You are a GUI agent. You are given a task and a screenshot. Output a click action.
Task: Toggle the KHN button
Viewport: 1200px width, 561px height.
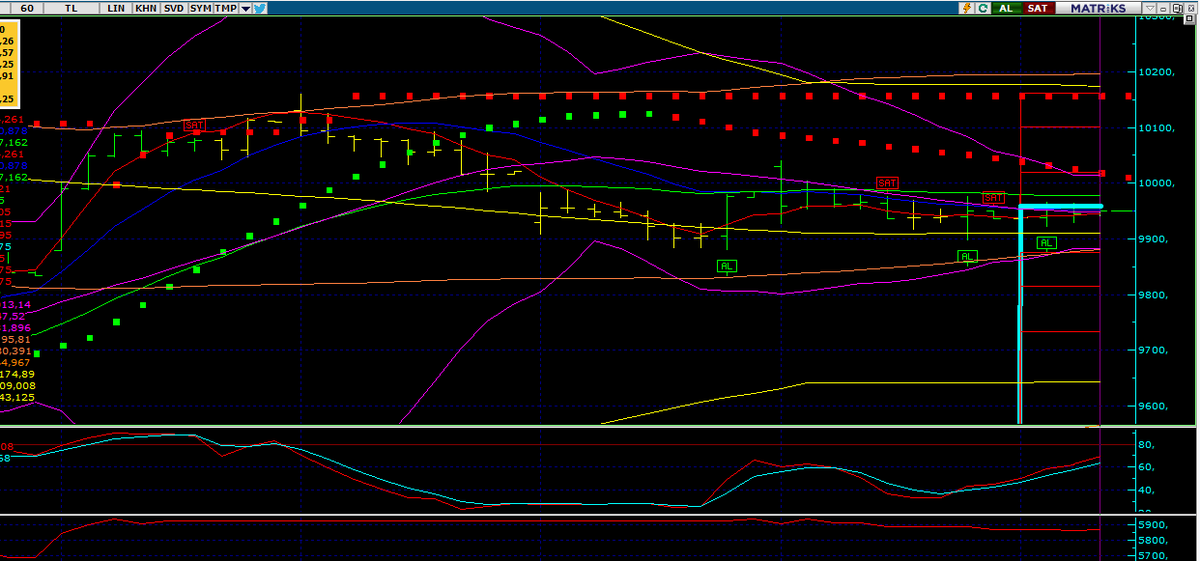[x=146, y=8]
